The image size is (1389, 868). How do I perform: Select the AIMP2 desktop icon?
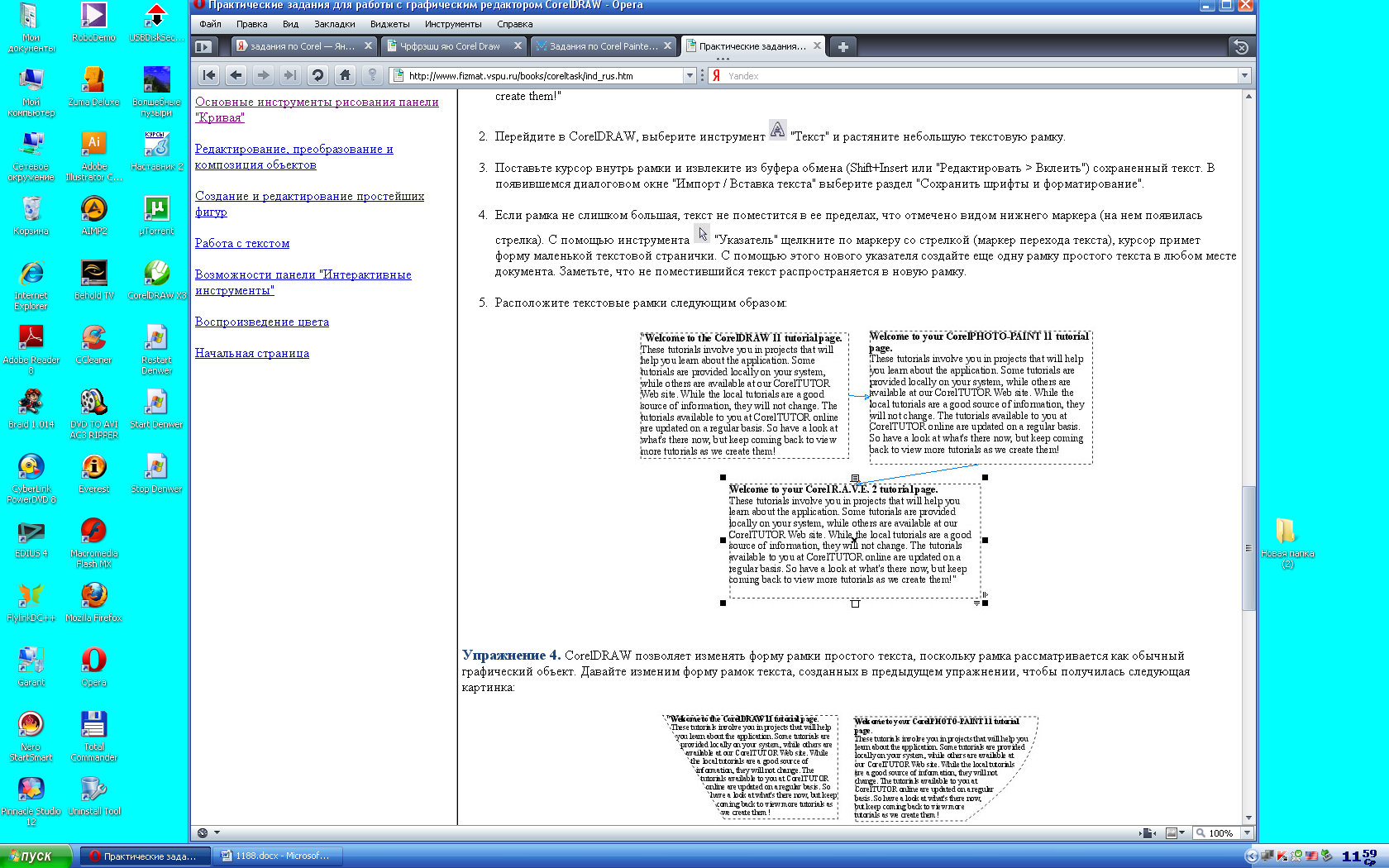(x=93, y=214)
